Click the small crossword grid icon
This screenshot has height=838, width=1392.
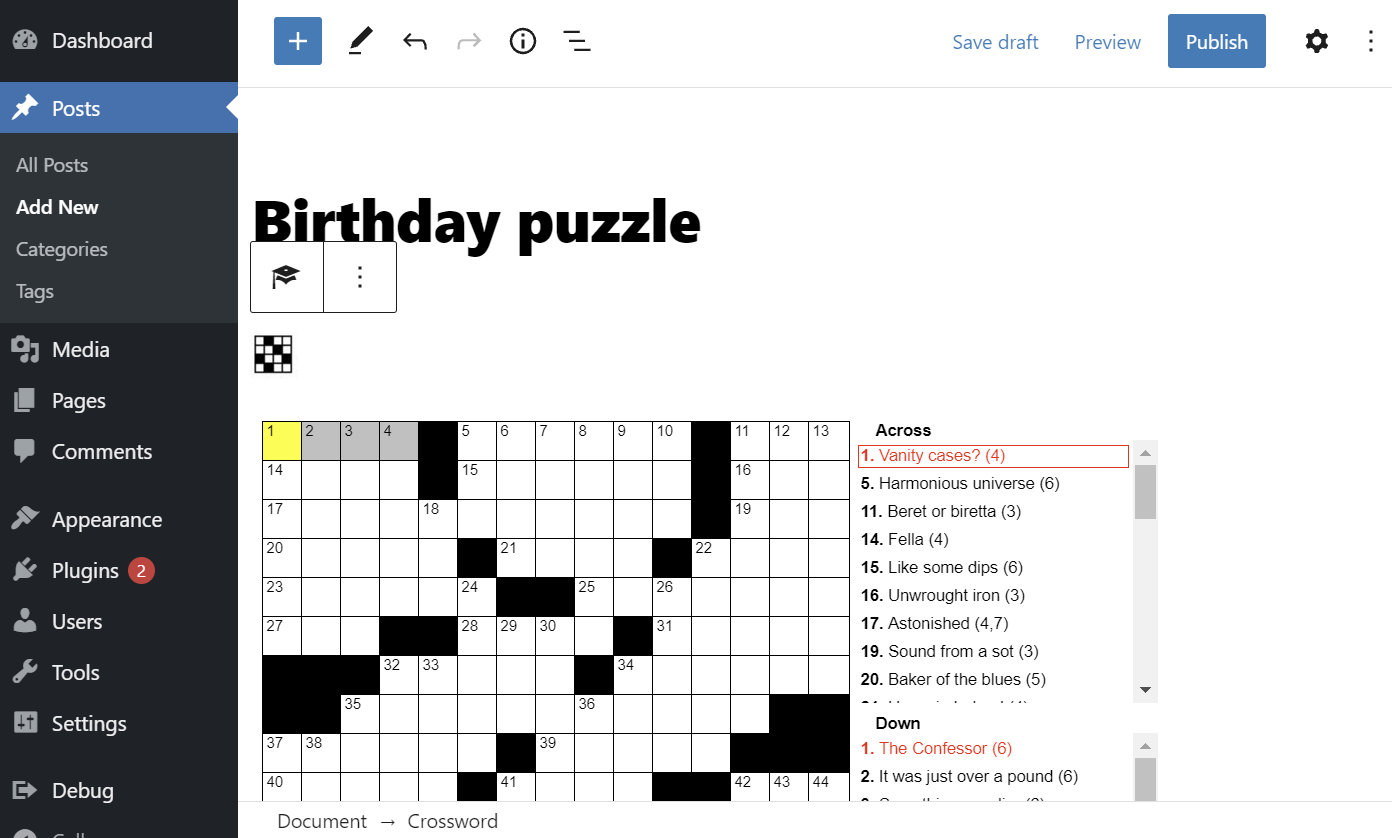click(274, 355)
